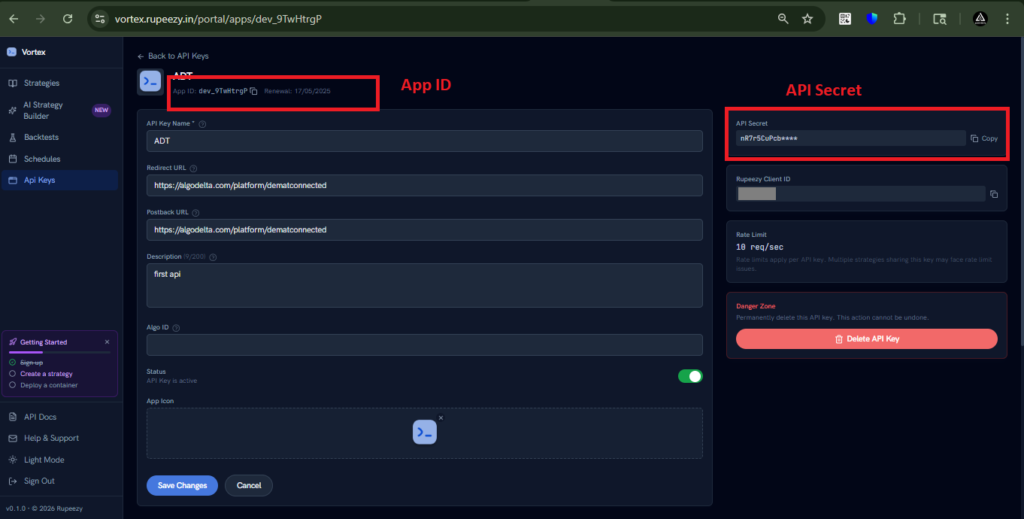Open the Strategies section in sidebar
The width and height of the screenshot is (1024, 519).
pyautogui.click(x=41, y=83)
